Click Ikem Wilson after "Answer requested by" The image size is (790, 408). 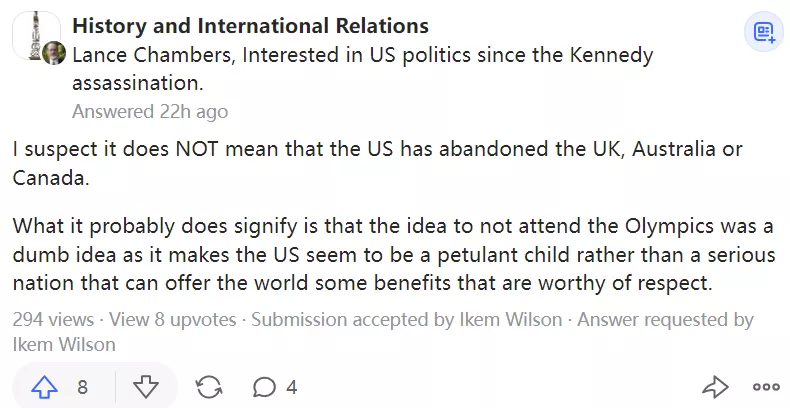(x=64, y=344)
